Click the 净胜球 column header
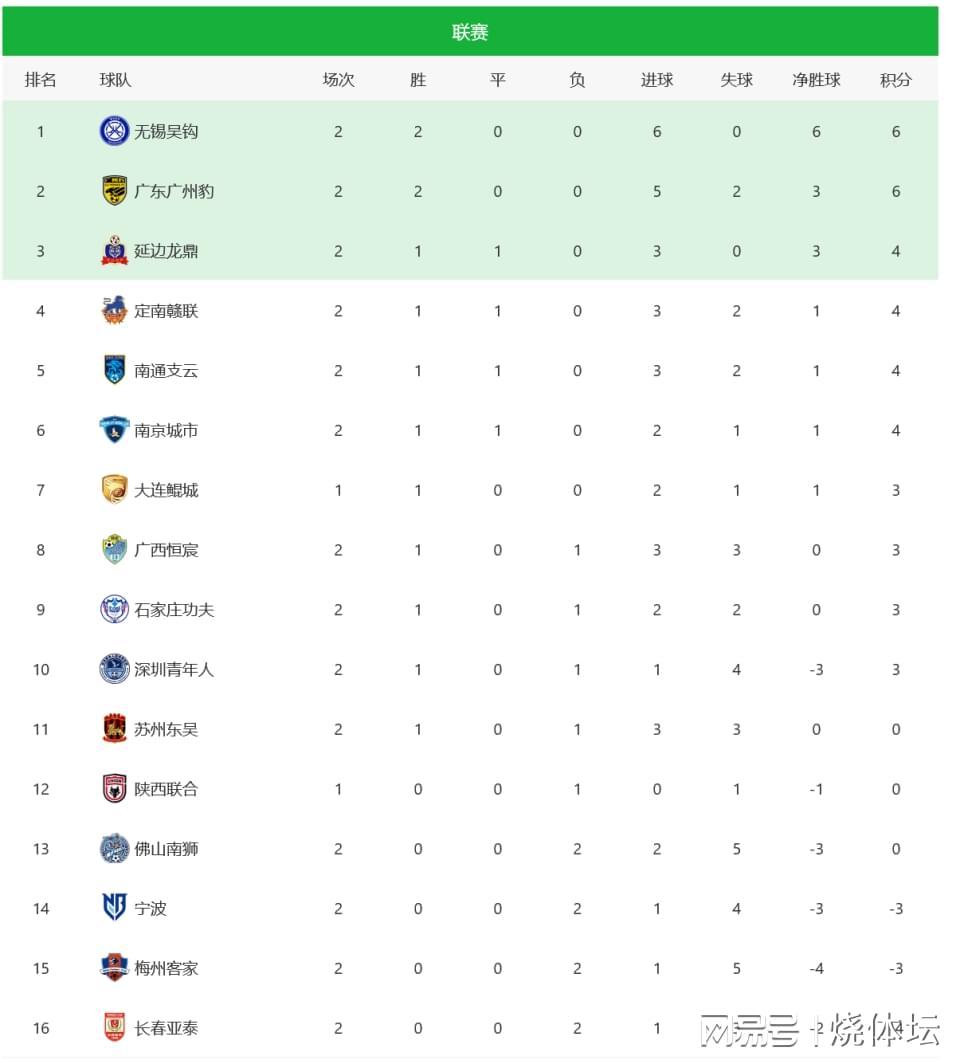The height and width of the screenshot is (1064, 960). (x=816, y=80)
